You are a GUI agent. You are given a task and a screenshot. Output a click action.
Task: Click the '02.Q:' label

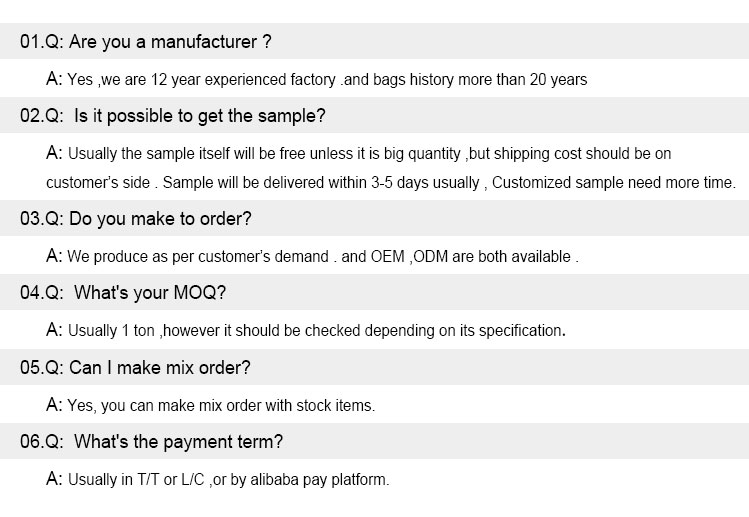pyautogui.click(x=42, y=116)
